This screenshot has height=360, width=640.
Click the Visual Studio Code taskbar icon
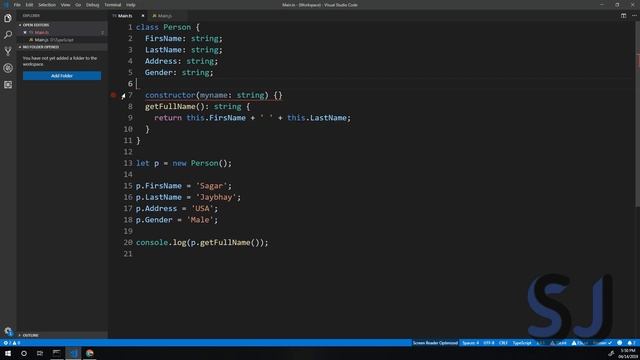point(73,353)
